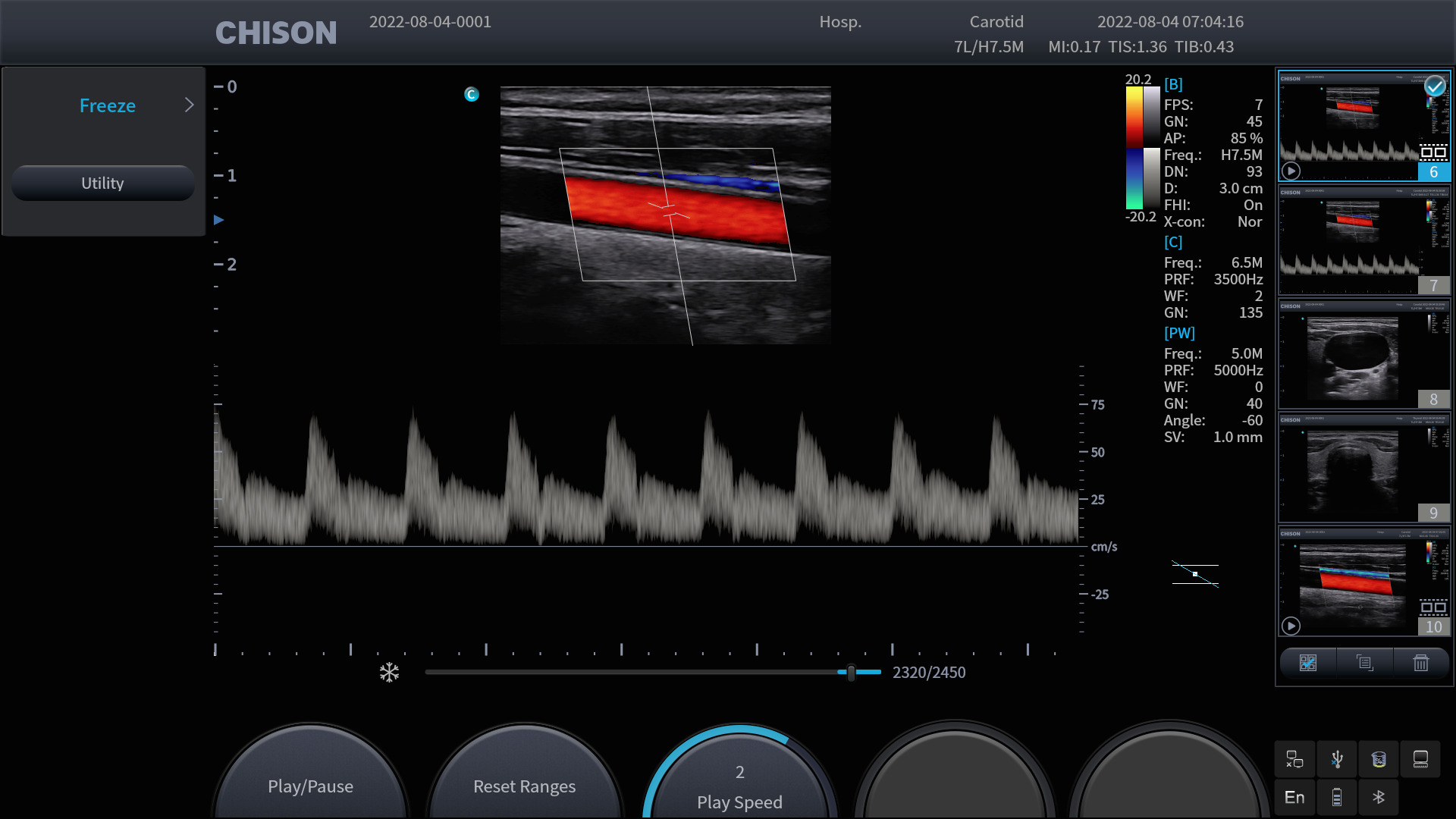Click the Bluetooth status icon
This screenshot has height=819, width=1456.
tap(1379, 797)
